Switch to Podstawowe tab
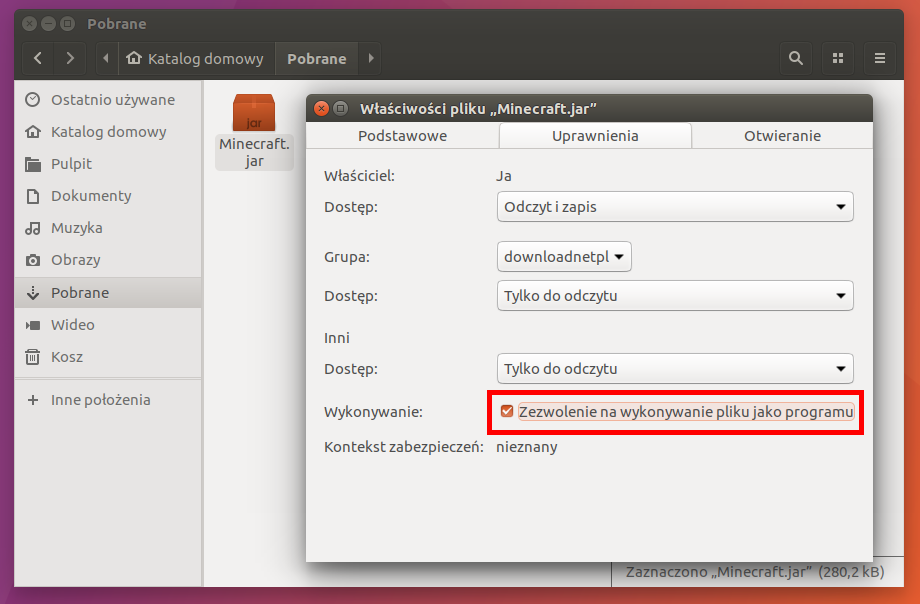The image size is (920, 604). coord(402,136)
